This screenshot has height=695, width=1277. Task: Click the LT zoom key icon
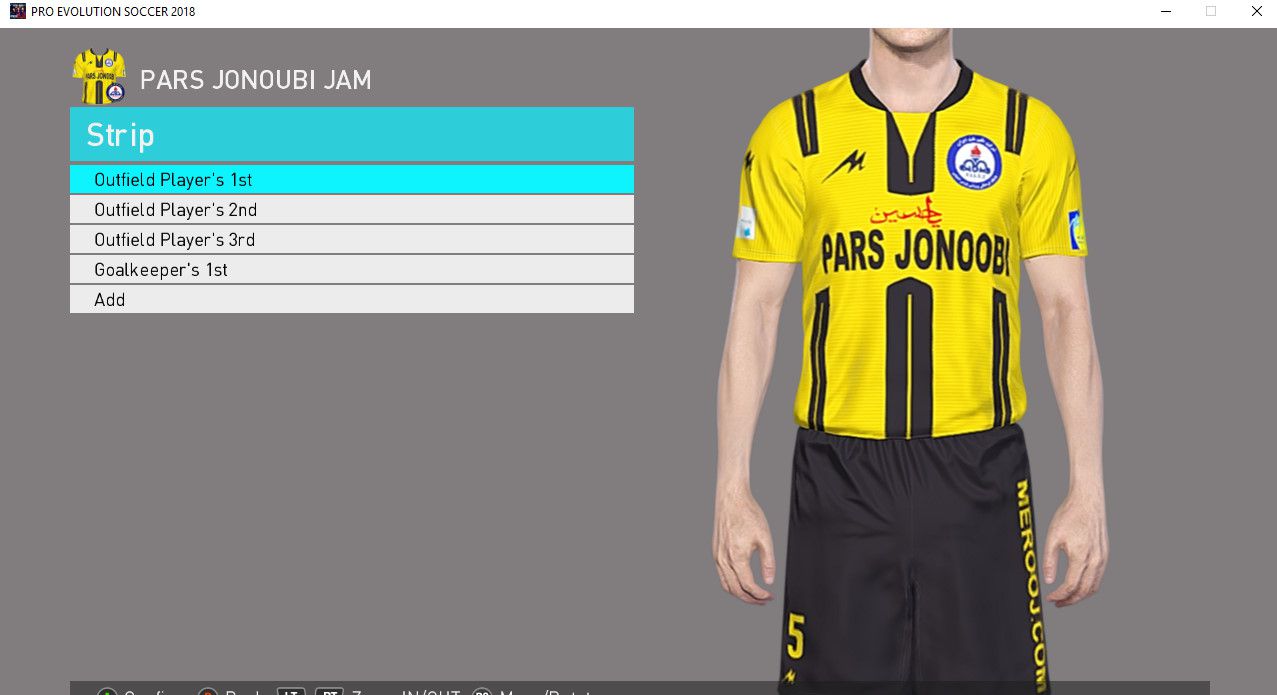point(291,692)
